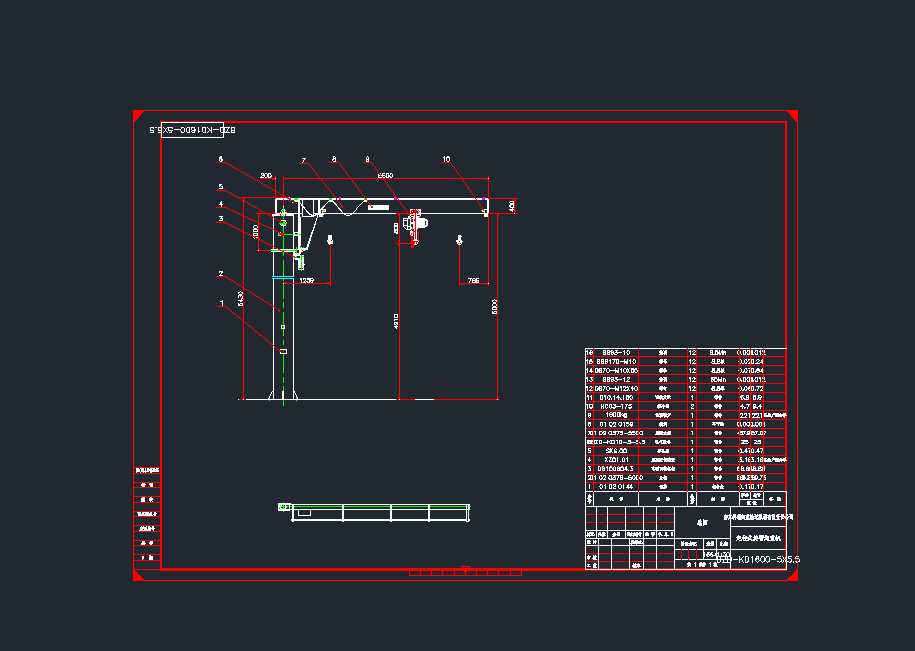Select the 5000 height dimension text
The height and width of the screenshot is (651, 915).
[x=494, y=308]
